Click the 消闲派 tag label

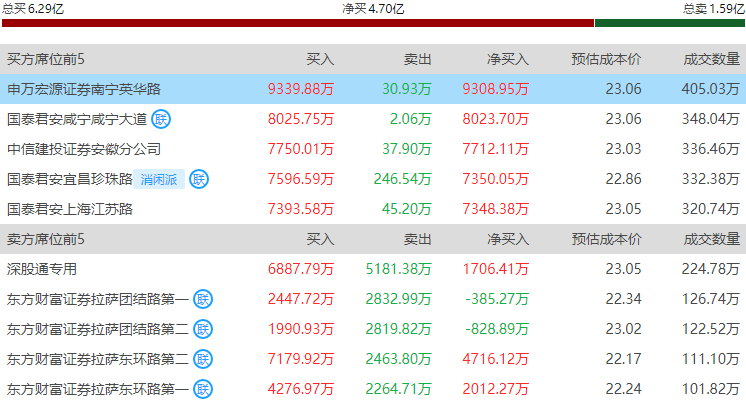(159, 179)
